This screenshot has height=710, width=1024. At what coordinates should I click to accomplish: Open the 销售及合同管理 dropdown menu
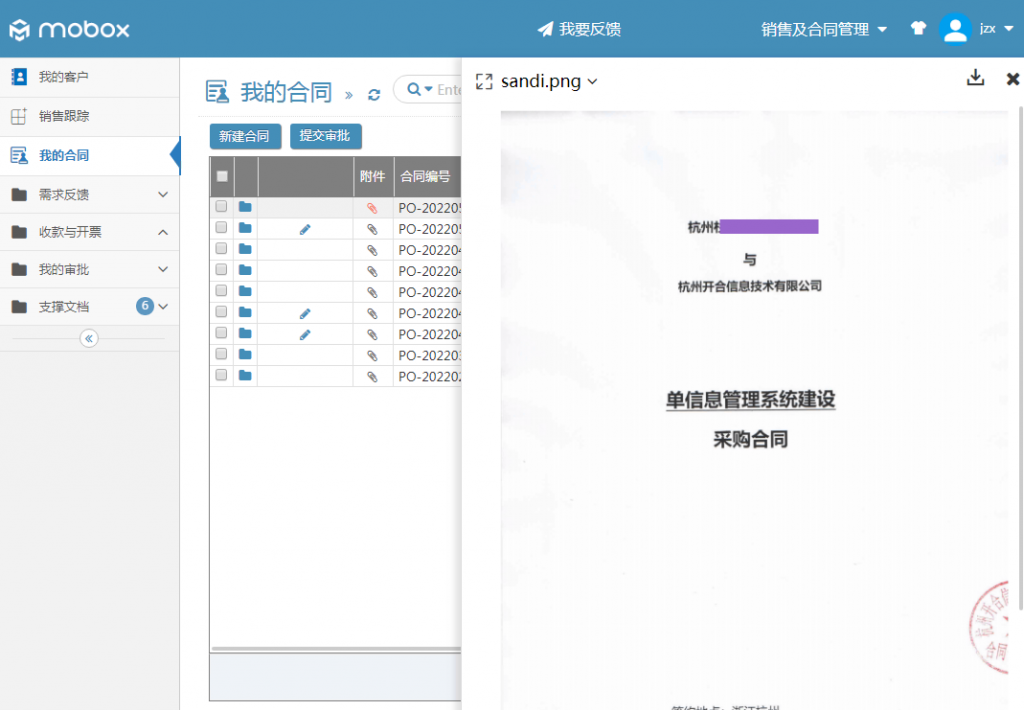click(x=824, y=29)
